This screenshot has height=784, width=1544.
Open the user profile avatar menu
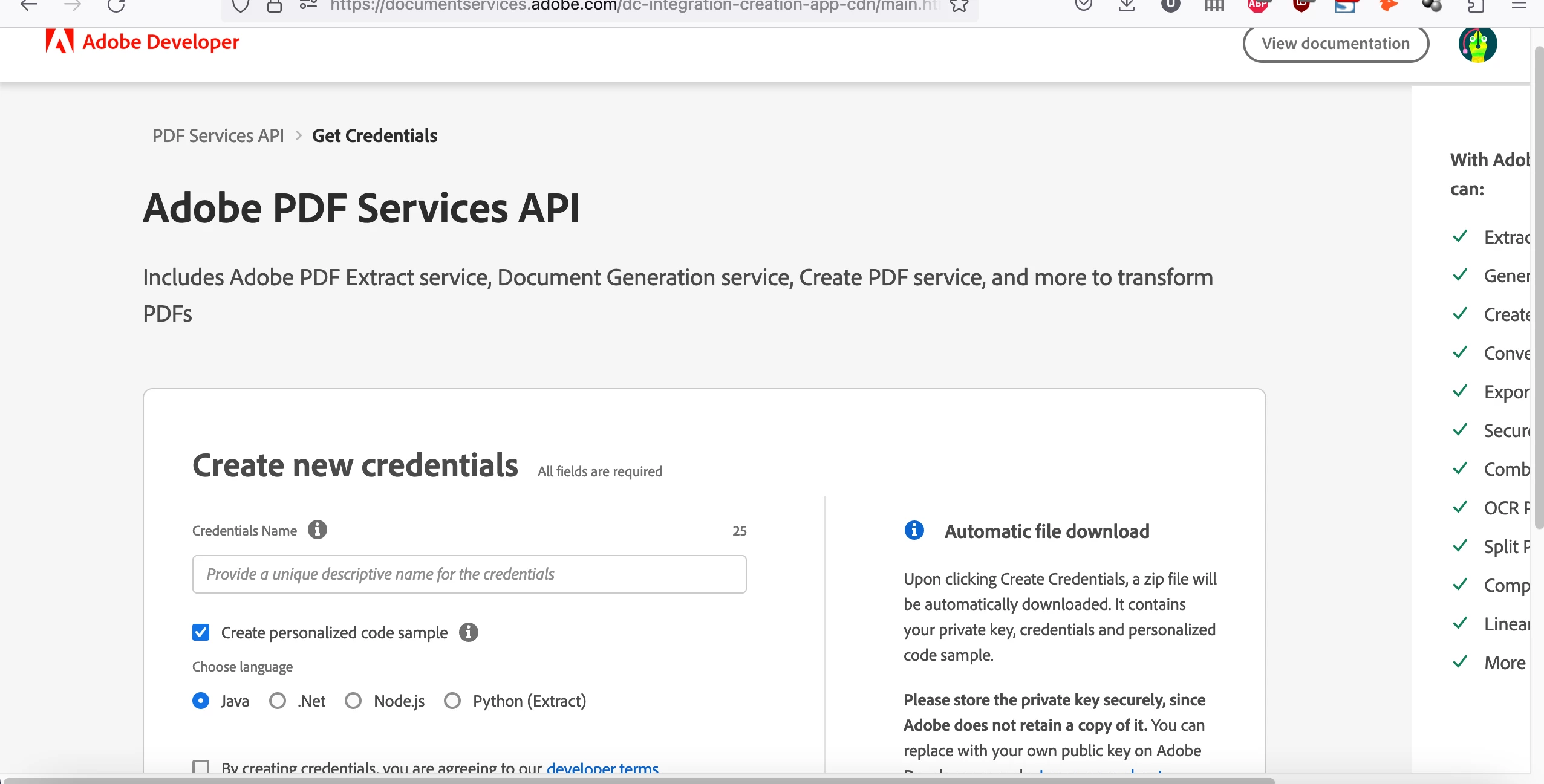(x=1477, y=44)
